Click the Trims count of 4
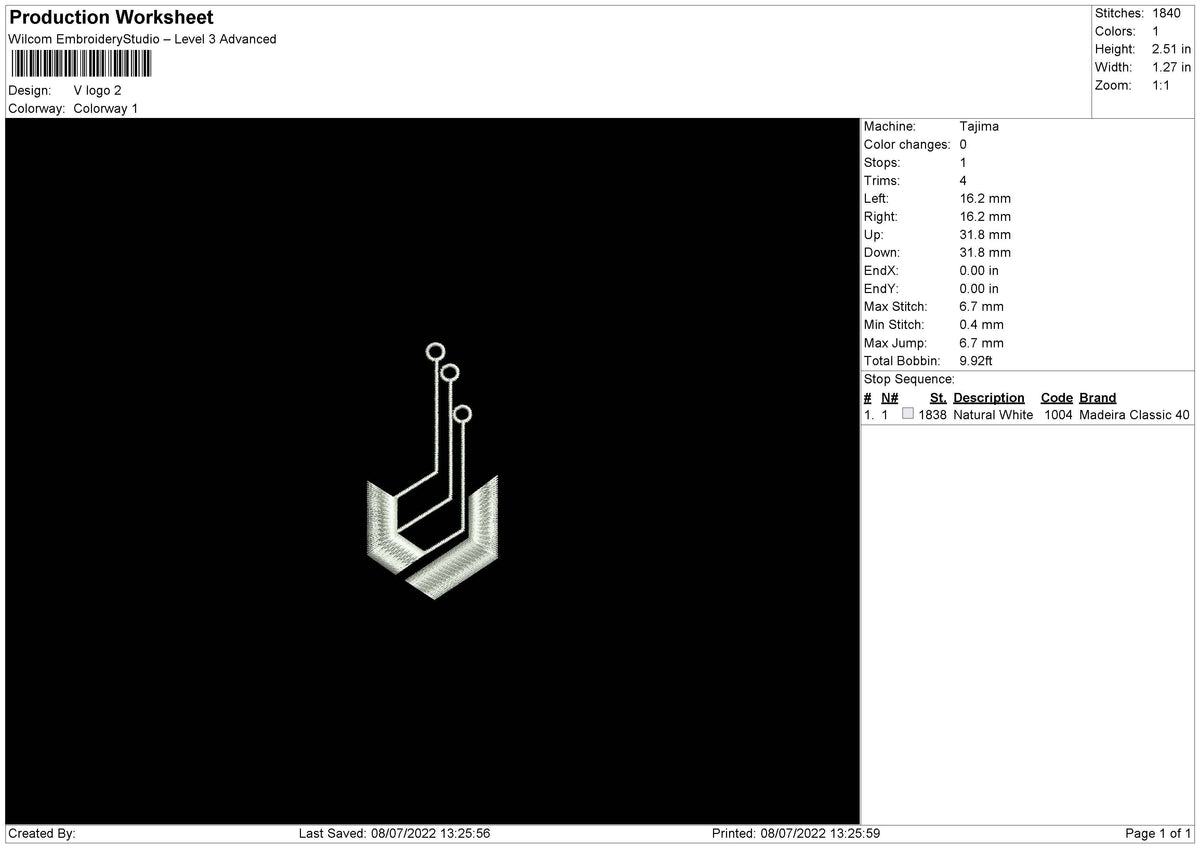Viewport: 1200px width, 848px height. [962, 180]
